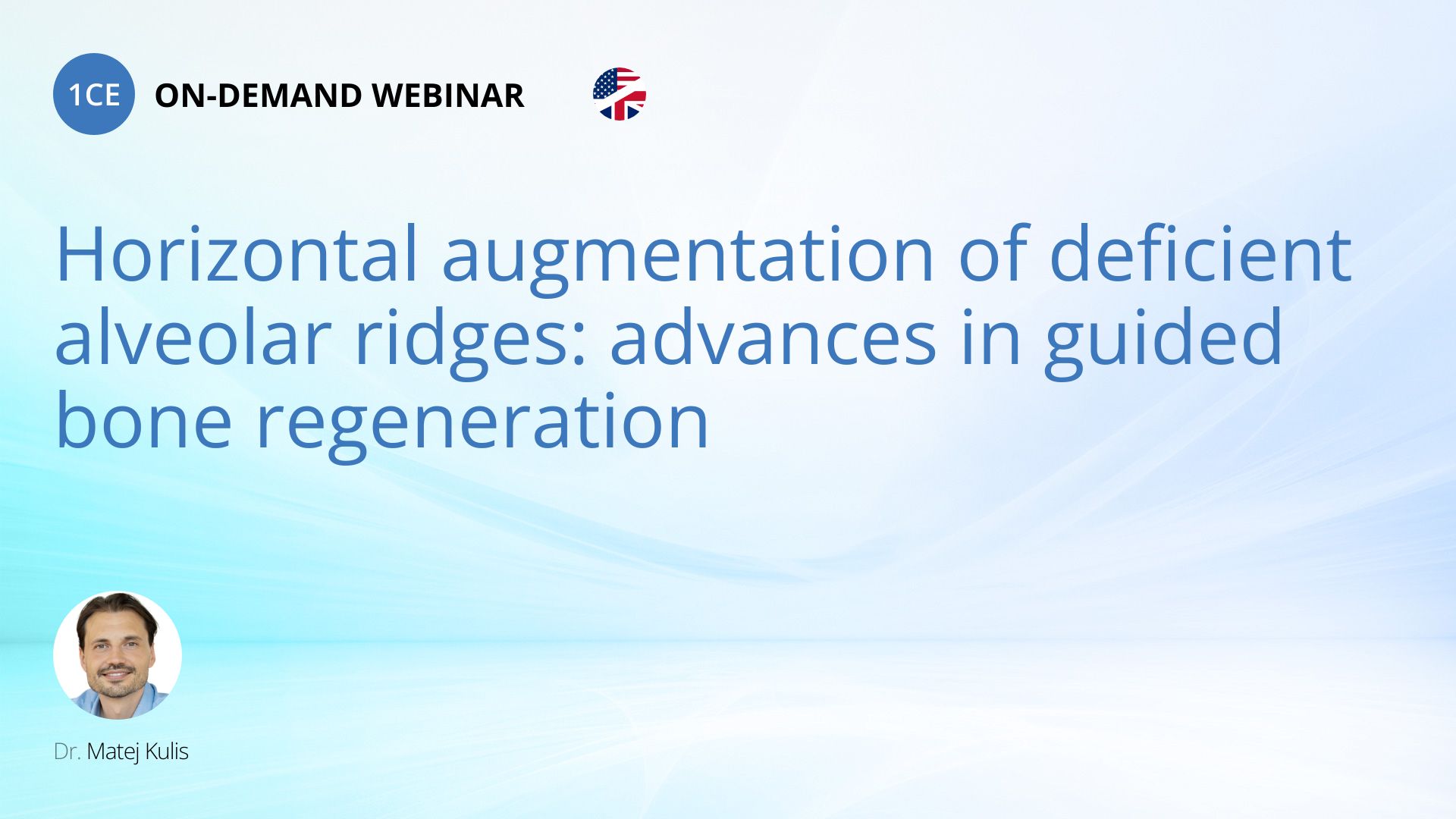Open Dr. Matej Kulis speaker portrait
1456x819 pixels.
point(118,655)
